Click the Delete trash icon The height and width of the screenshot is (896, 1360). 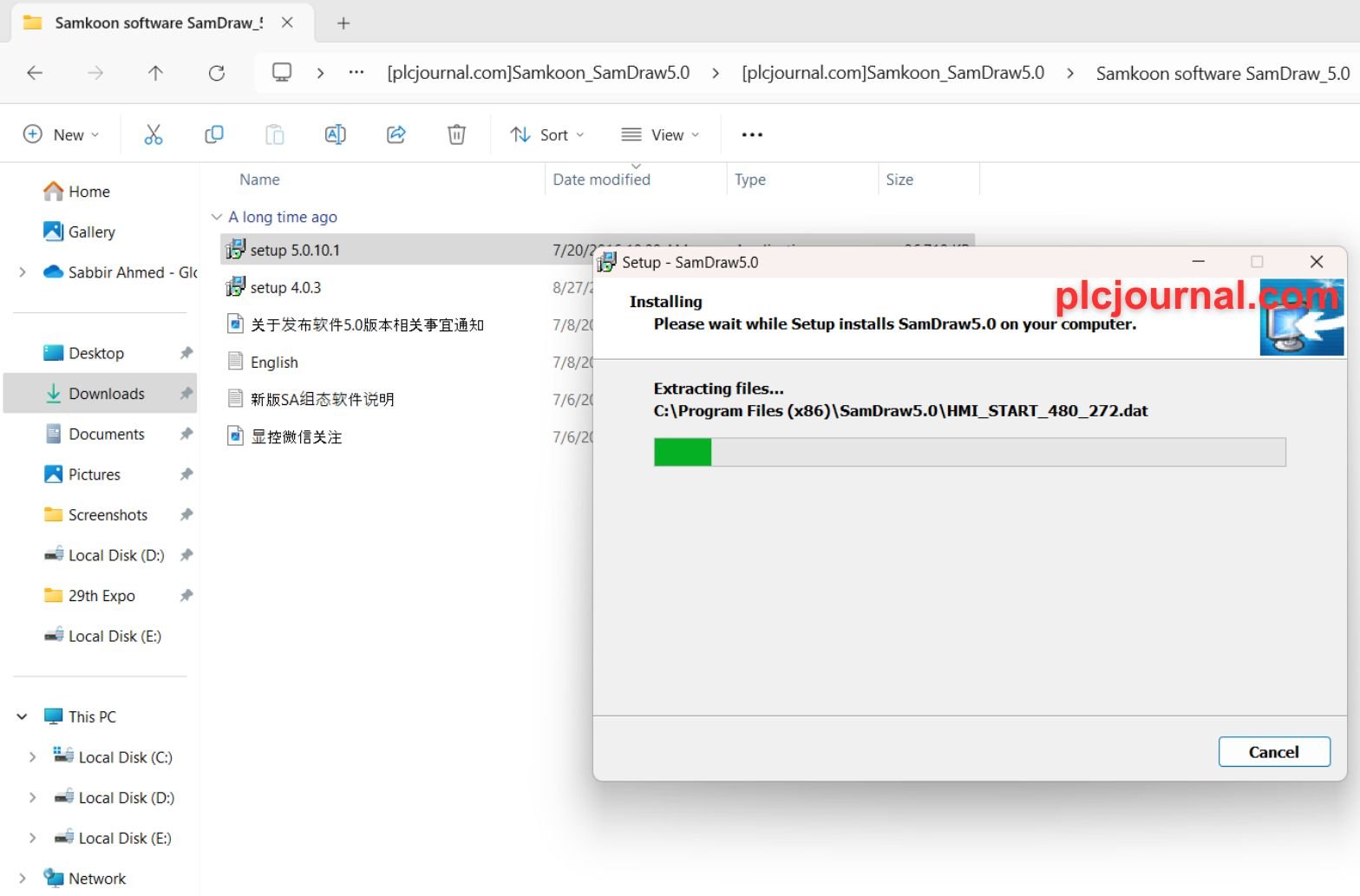pos(456,134)
